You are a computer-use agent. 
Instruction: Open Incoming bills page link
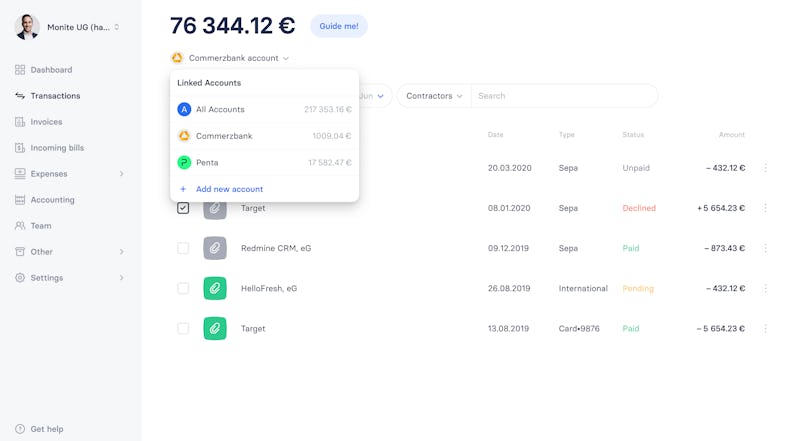(57, 148)
